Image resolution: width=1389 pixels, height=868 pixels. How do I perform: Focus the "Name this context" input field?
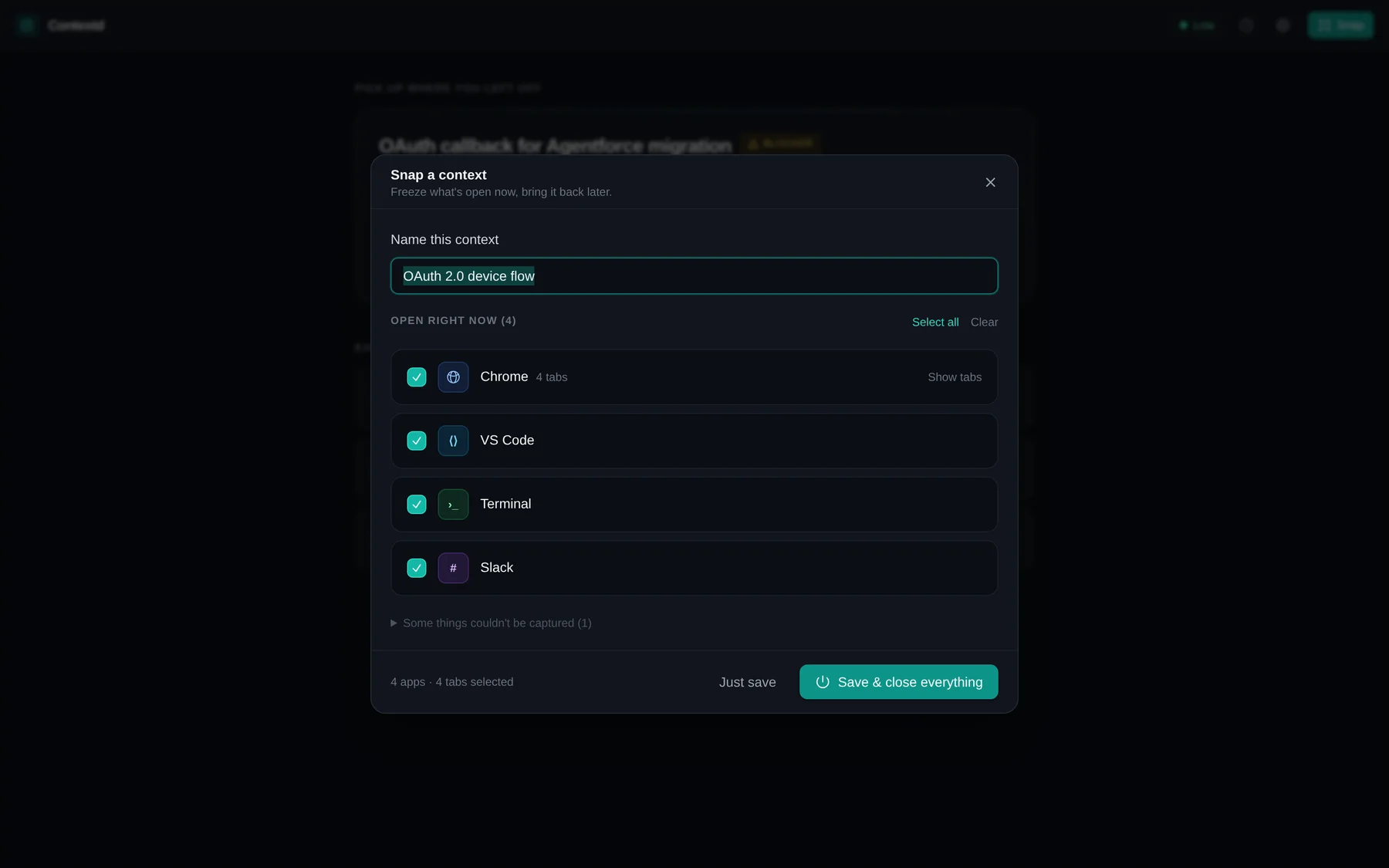tap(694, 276)
